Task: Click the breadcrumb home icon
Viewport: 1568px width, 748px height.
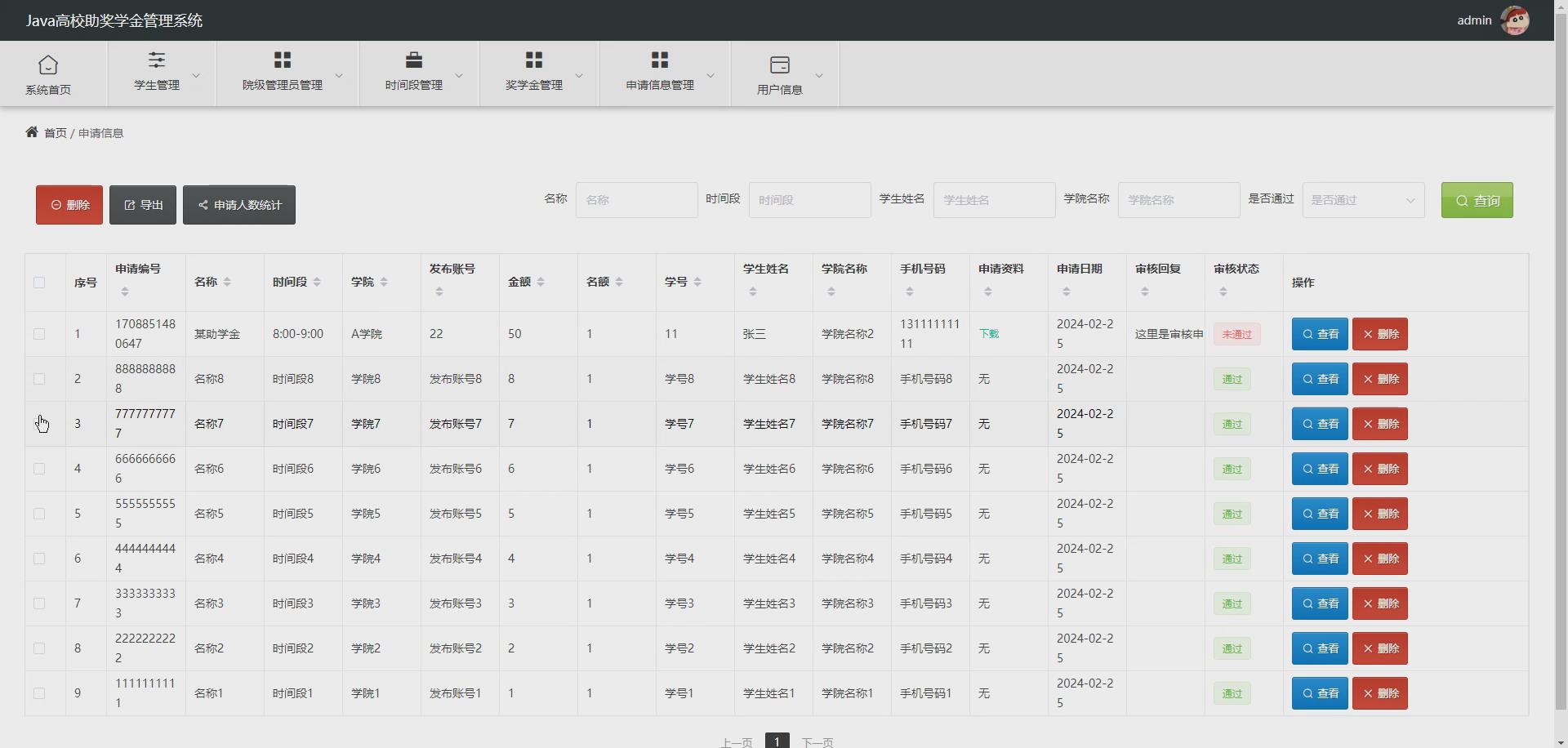Action: pos(31,131)
